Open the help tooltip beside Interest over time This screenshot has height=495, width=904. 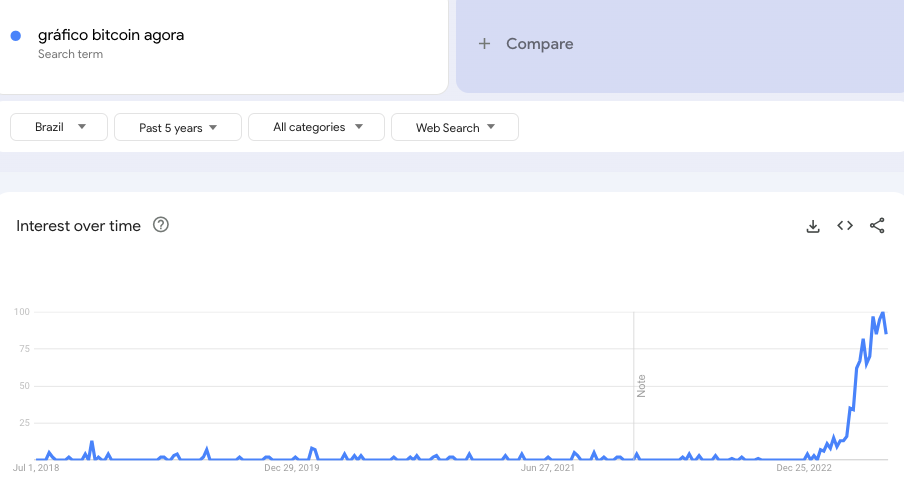tap(160, 225)
